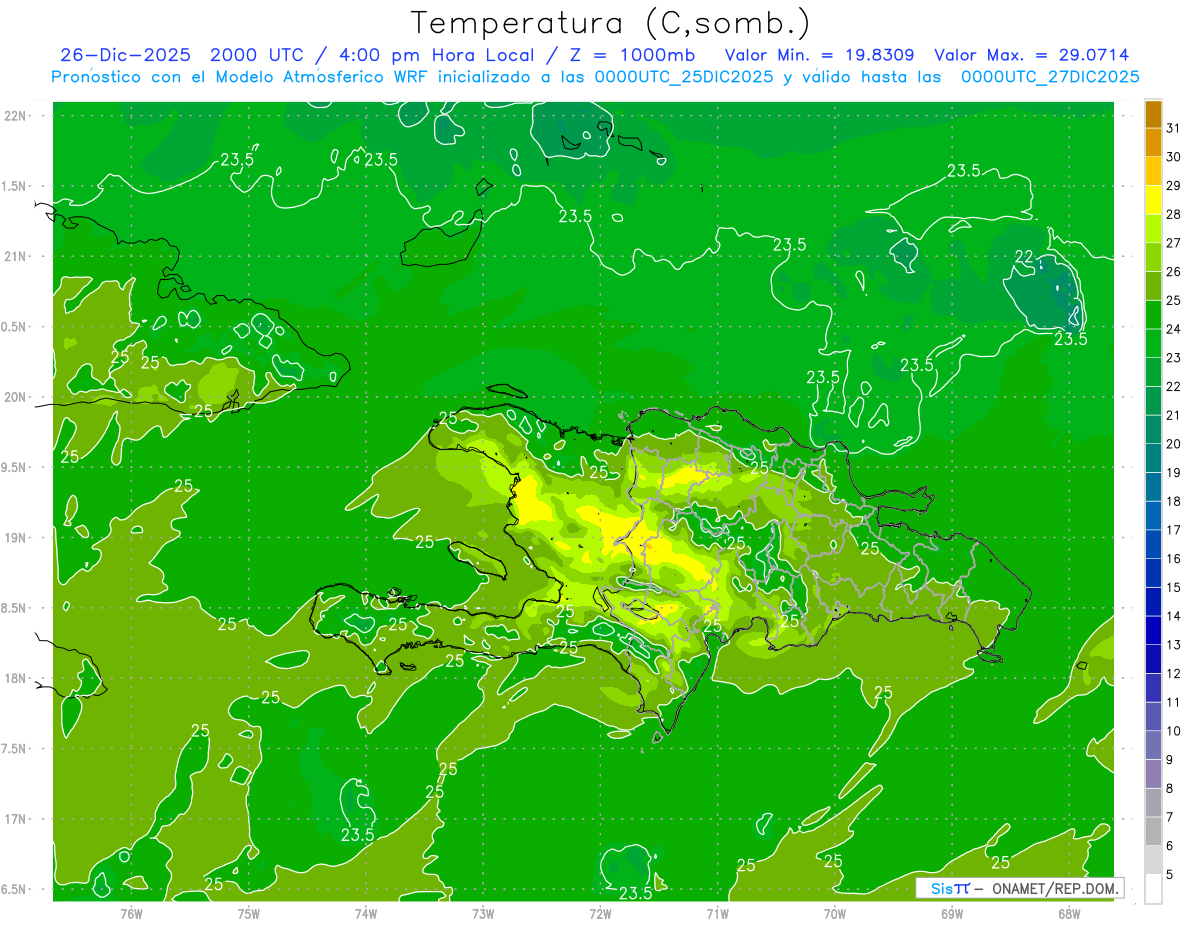The width and height of the screenshot is (1200, 927).
Task: Select the '0000UTC_25DIC2025' initialization time text
Action: point(683,77)
